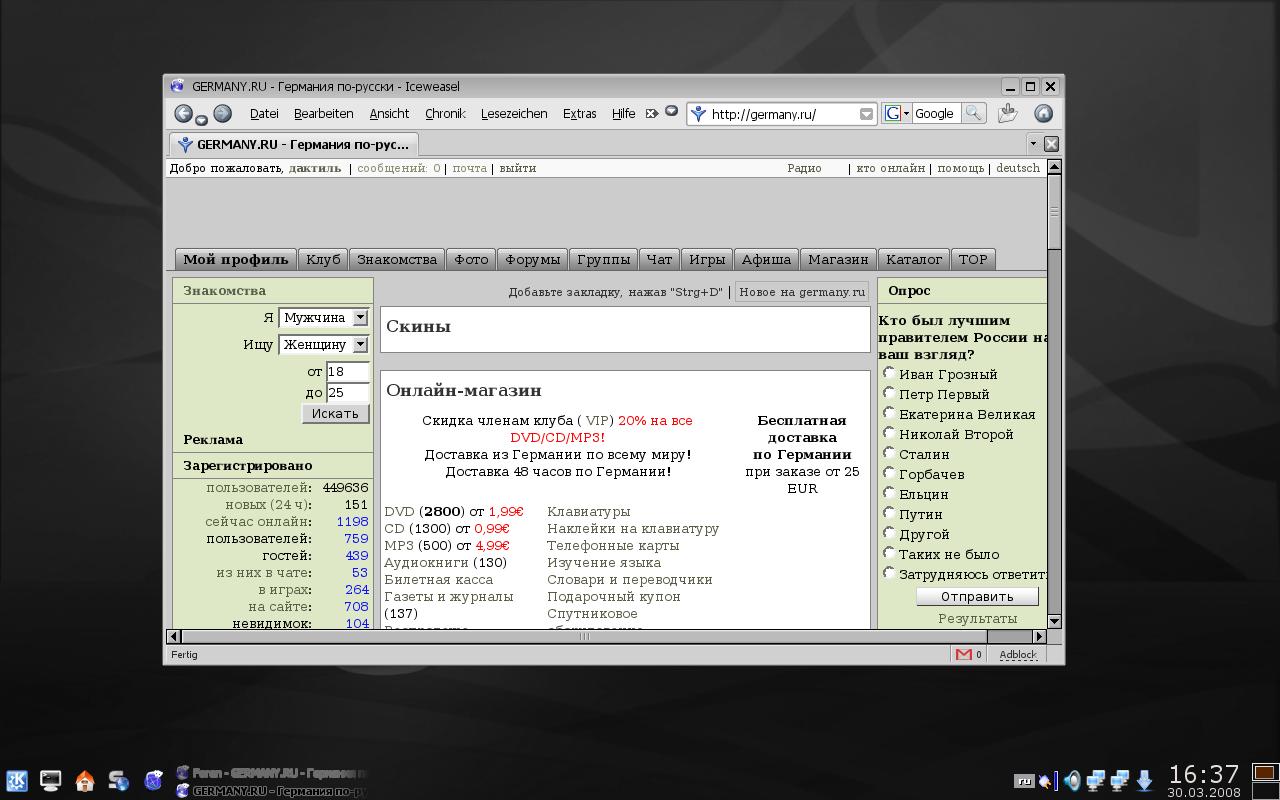Open the Chronik menu

[x=445, y=114]
